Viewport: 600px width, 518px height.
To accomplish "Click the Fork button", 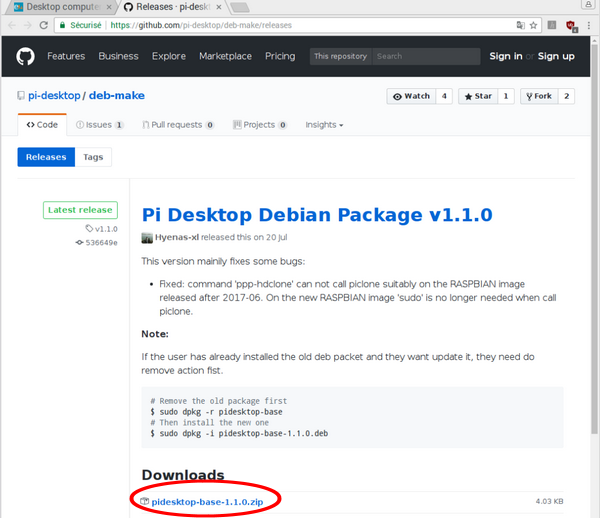I will (539, 96).
